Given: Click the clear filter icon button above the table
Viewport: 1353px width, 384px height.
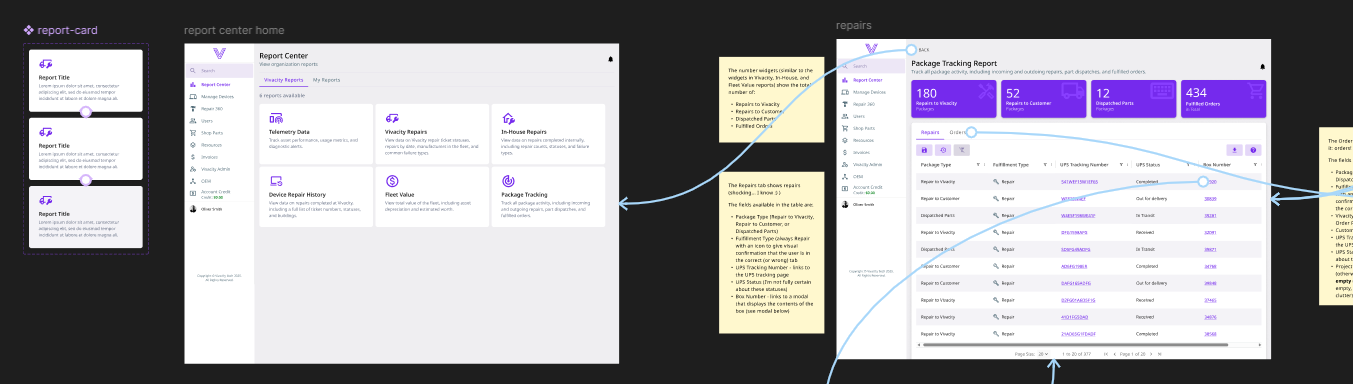Looking at the screenshot, I should [962, 150].
